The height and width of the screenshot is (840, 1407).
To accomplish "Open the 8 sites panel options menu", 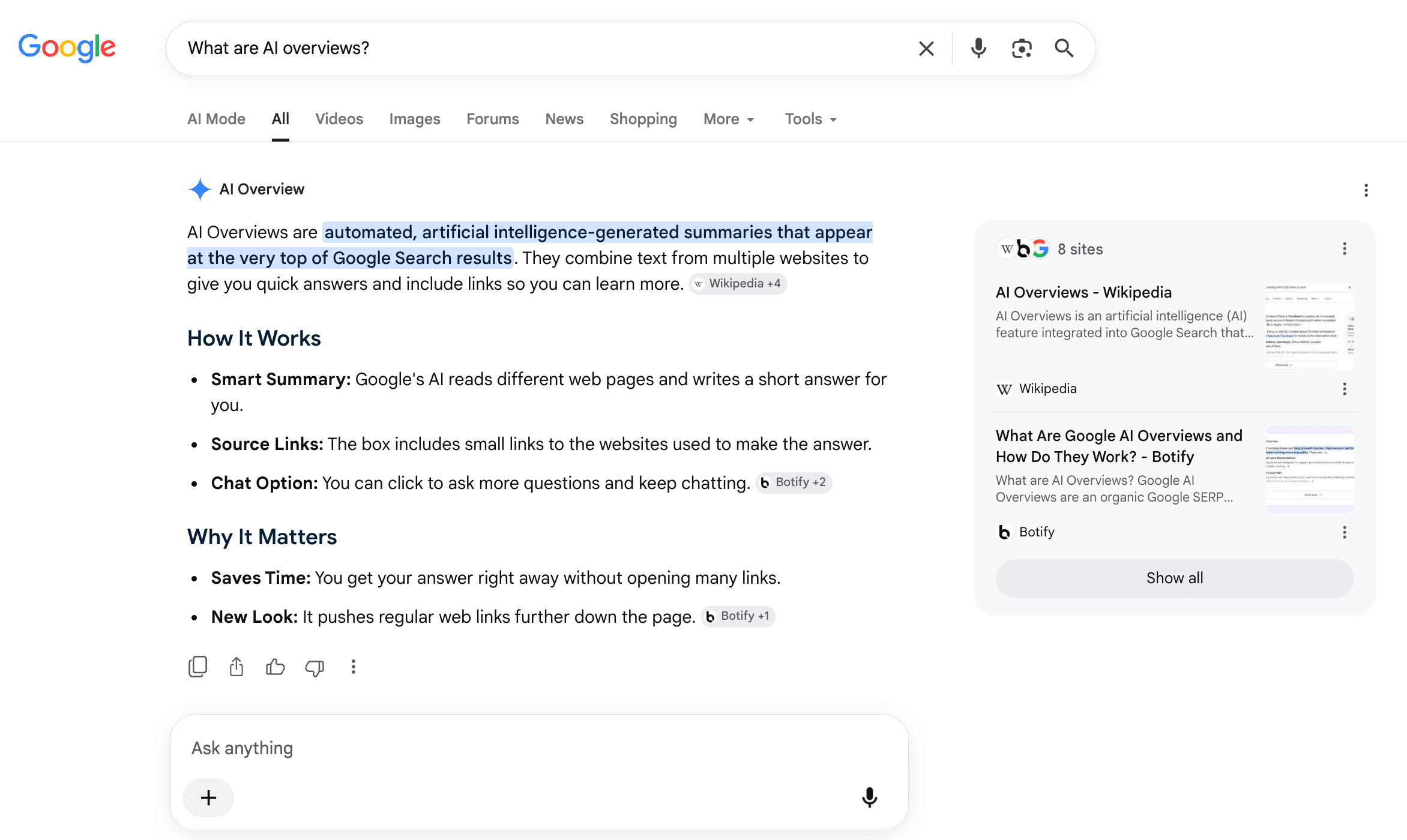I will 1345,248.
